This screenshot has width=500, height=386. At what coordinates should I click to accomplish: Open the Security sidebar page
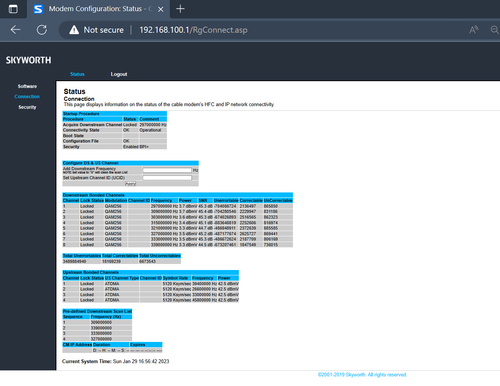(27, 107)
